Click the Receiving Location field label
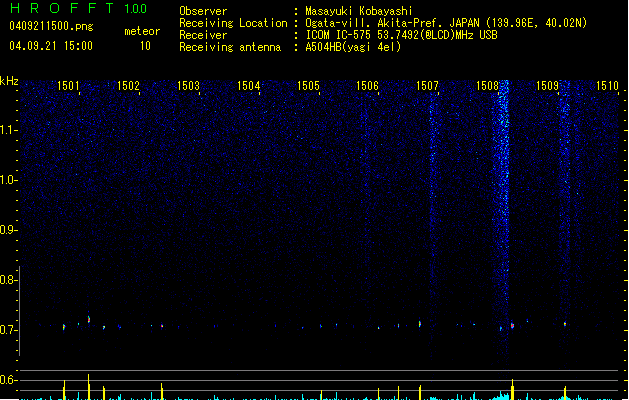 coord(233,23)
